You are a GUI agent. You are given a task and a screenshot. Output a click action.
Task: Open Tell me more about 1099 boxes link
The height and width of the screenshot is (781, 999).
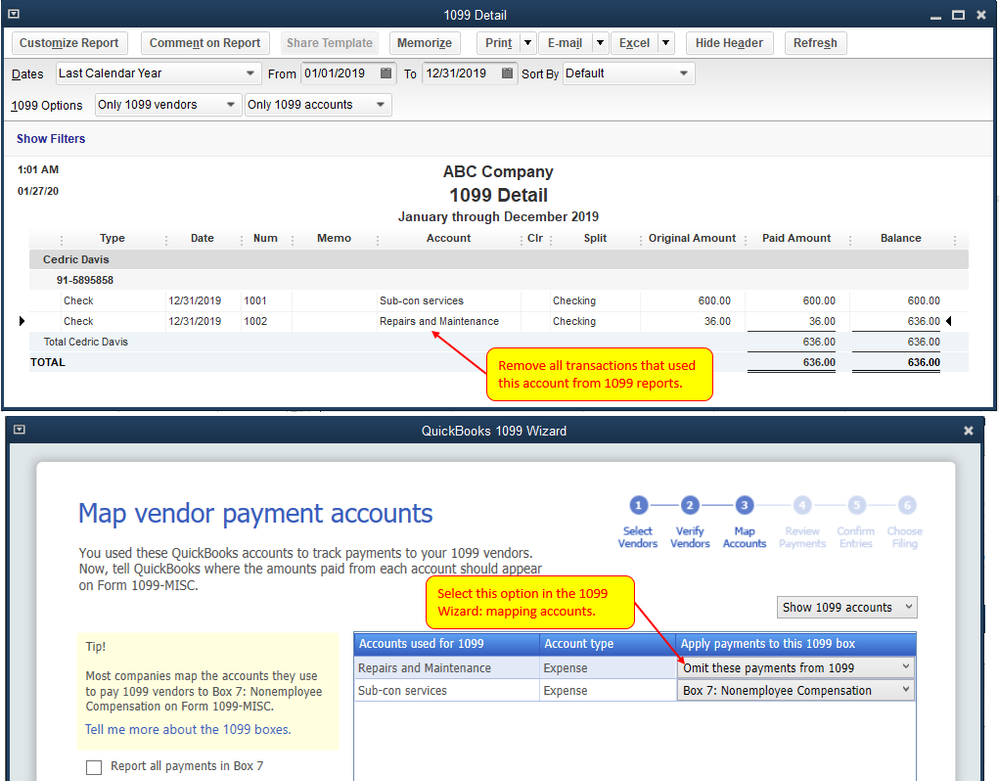(188, 729)
